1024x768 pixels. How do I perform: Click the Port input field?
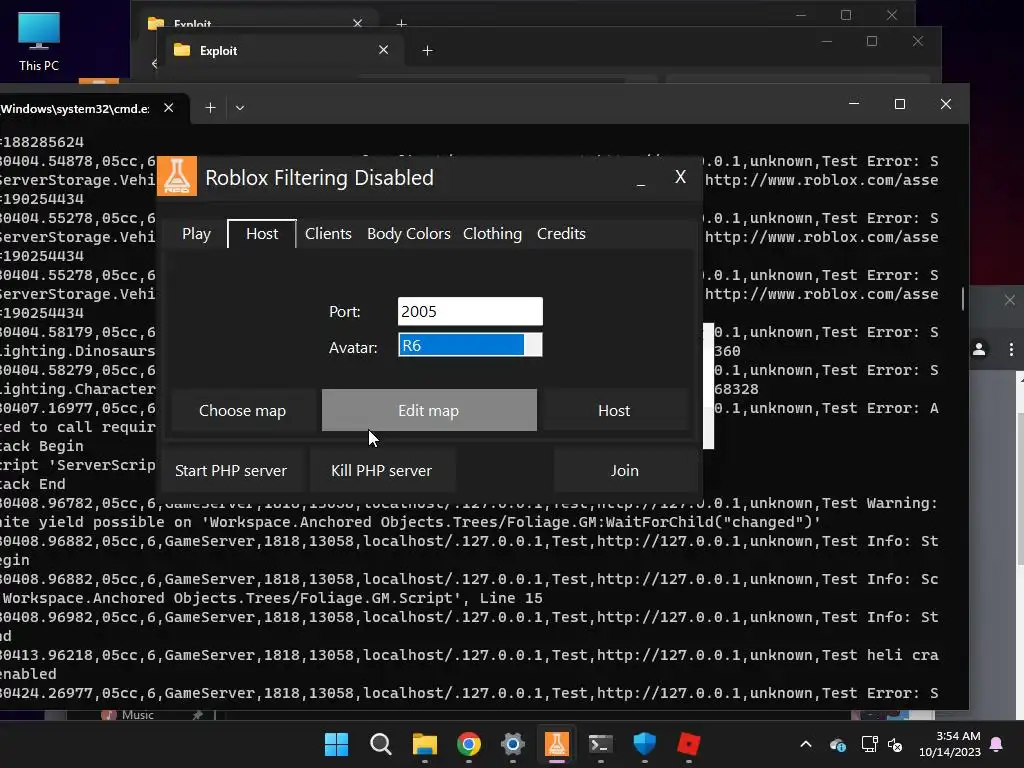470,312
